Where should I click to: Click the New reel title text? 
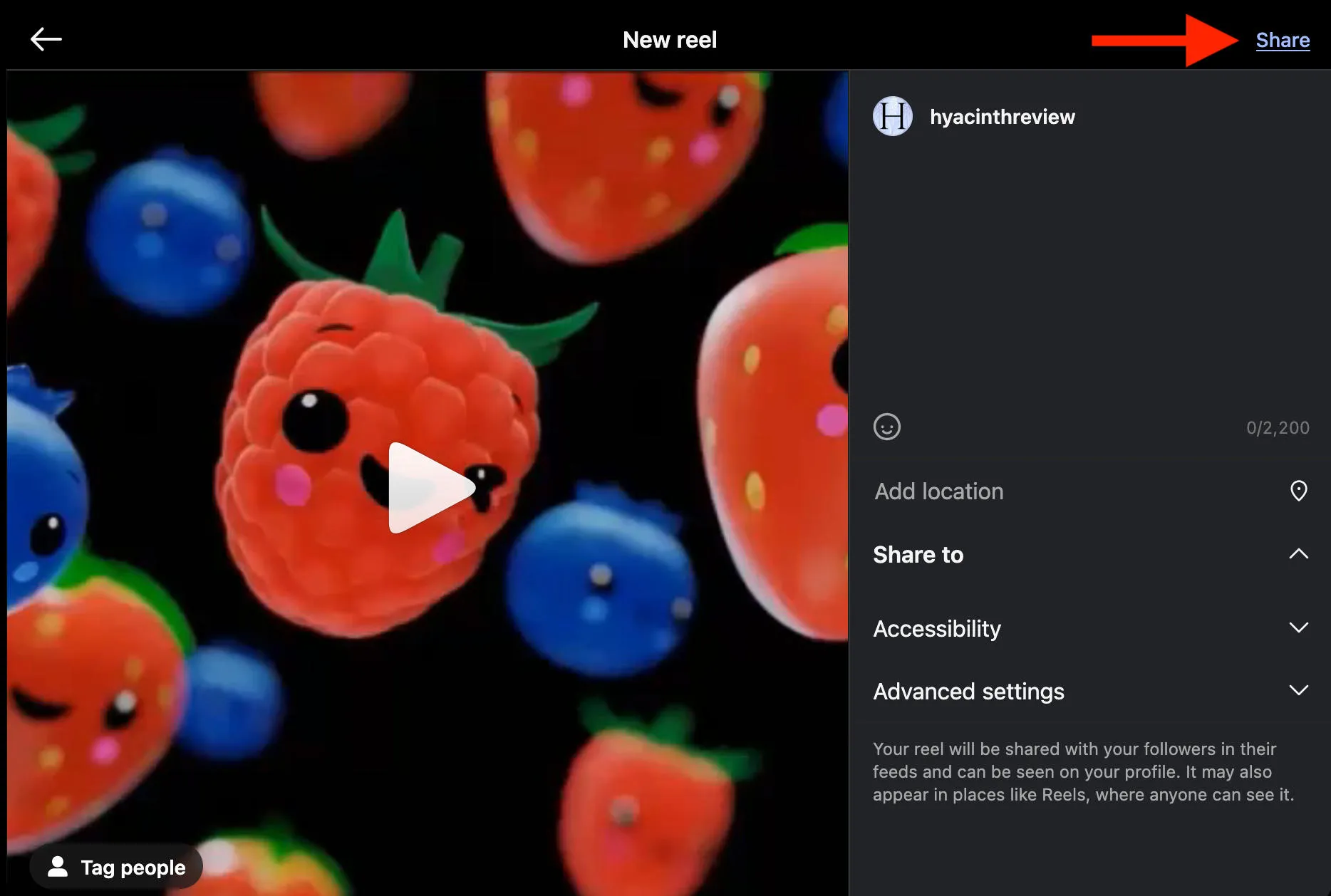(x=669, y=40)
